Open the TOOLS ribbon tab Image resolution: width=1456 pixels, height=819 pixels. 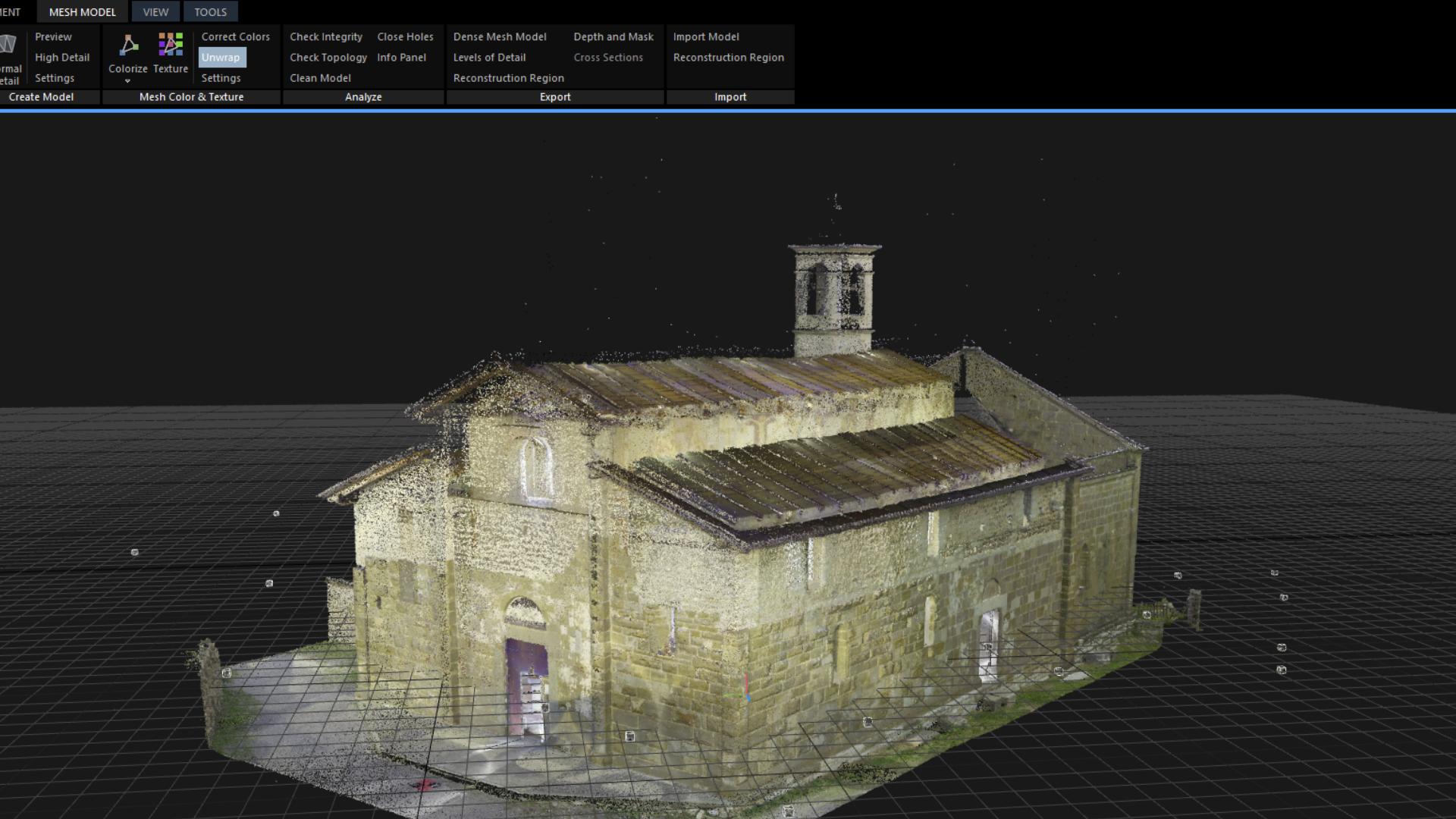(210, 12)
